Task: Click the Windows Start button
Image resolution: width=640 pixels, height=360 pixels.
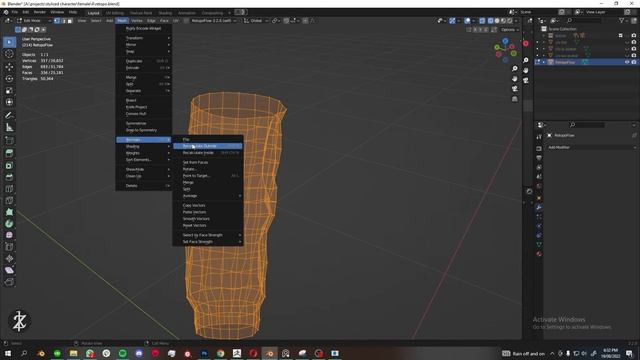Action: pos(8,353)
